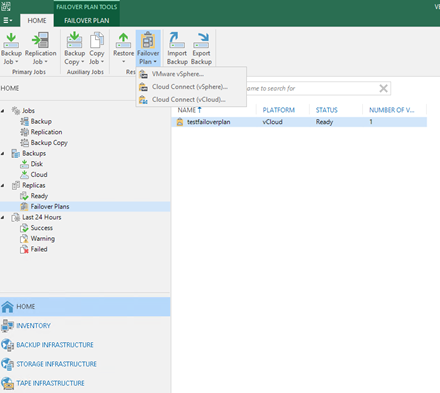Screen dimensions: 440x393
Task: Sort by the PLATFORM column header
Action: [x=279, y=110]
